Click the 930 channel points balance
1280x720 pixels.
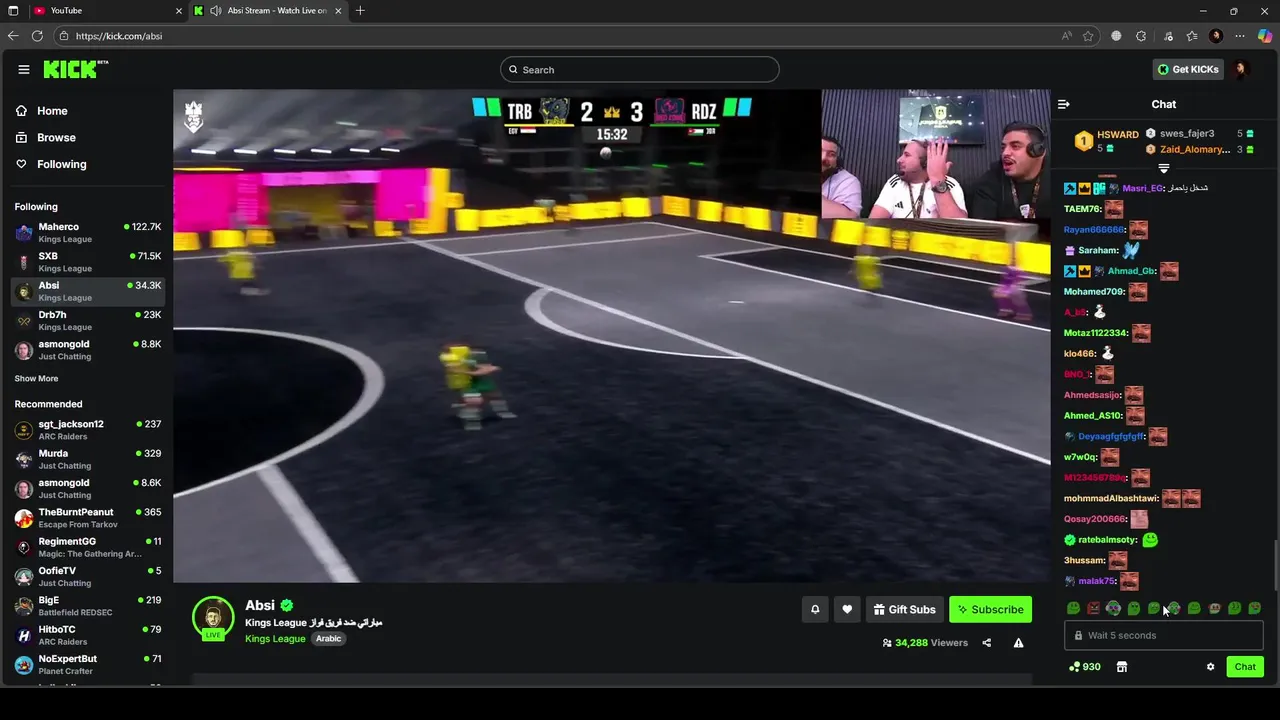1085,667
